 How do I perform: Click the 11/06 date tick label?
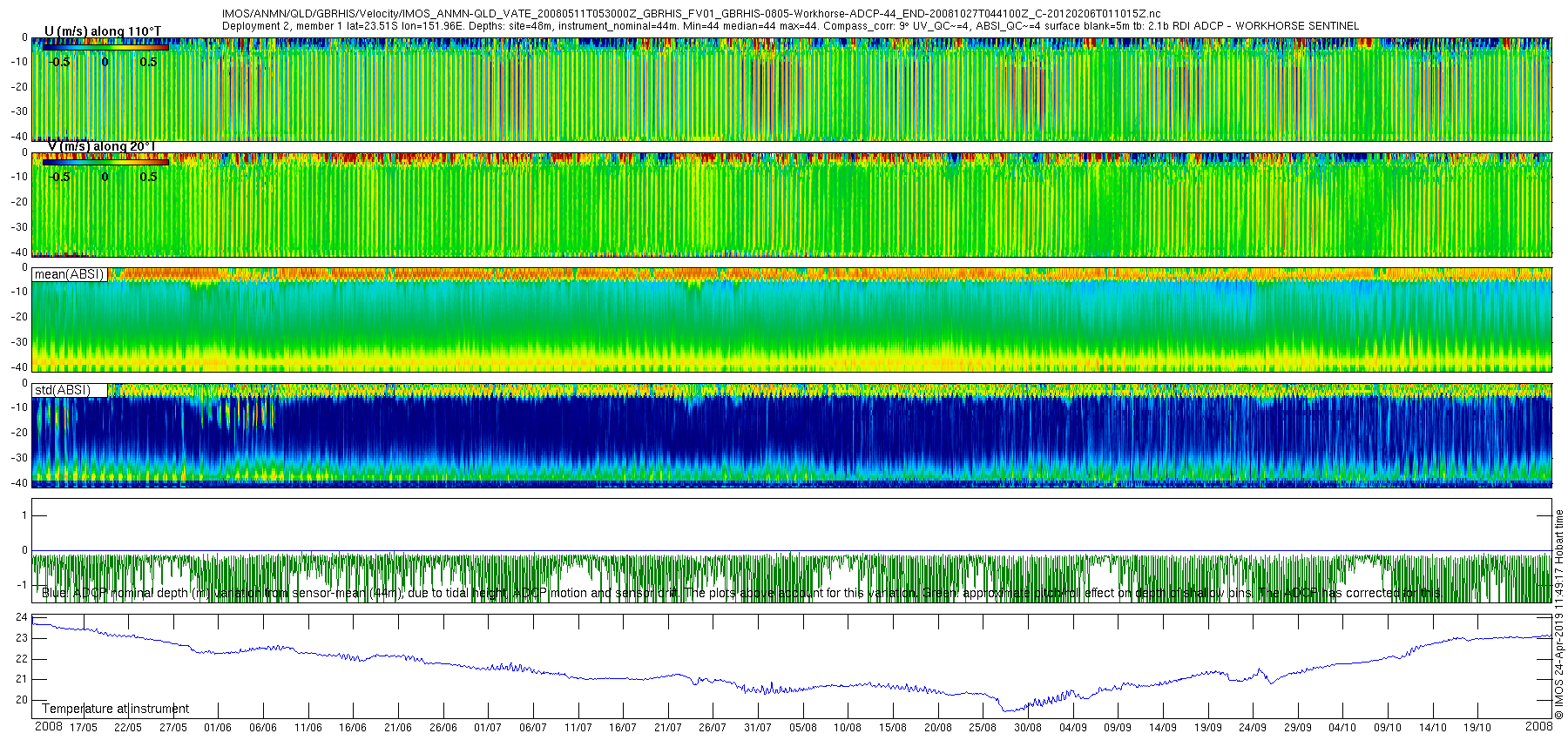(308, 728)
